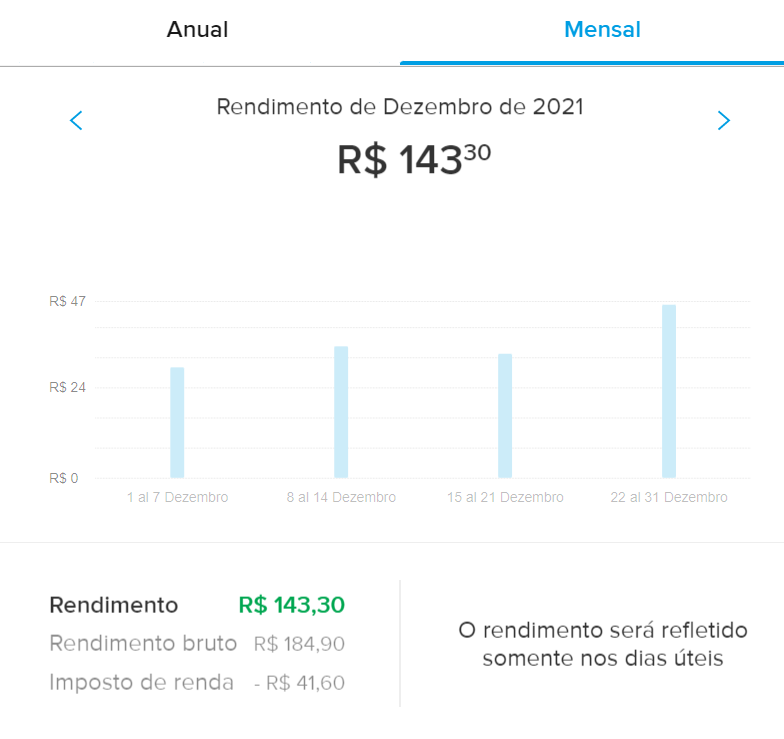This screenshot has width=784, height=739.
Task: Click the Rendimento de Dezembro de 2021 heading
Action: click(400, 106)
